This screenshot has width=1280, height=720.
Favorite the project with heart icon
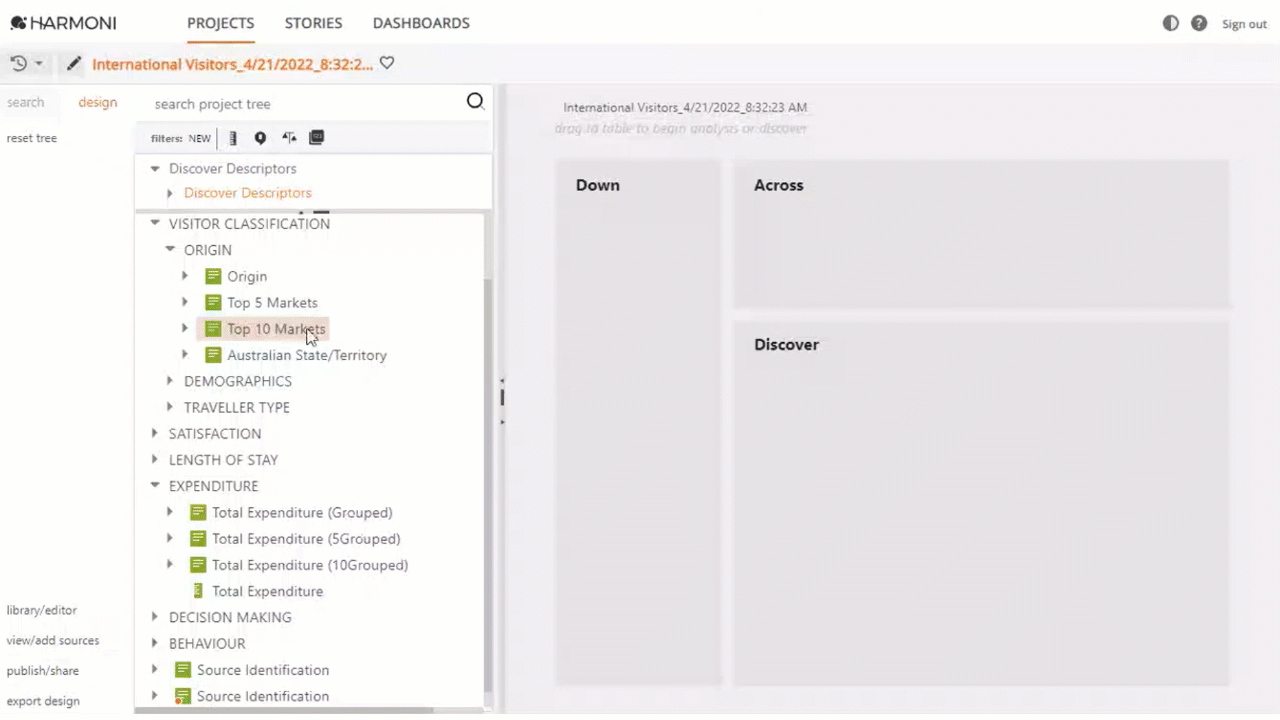click(387, 63)
